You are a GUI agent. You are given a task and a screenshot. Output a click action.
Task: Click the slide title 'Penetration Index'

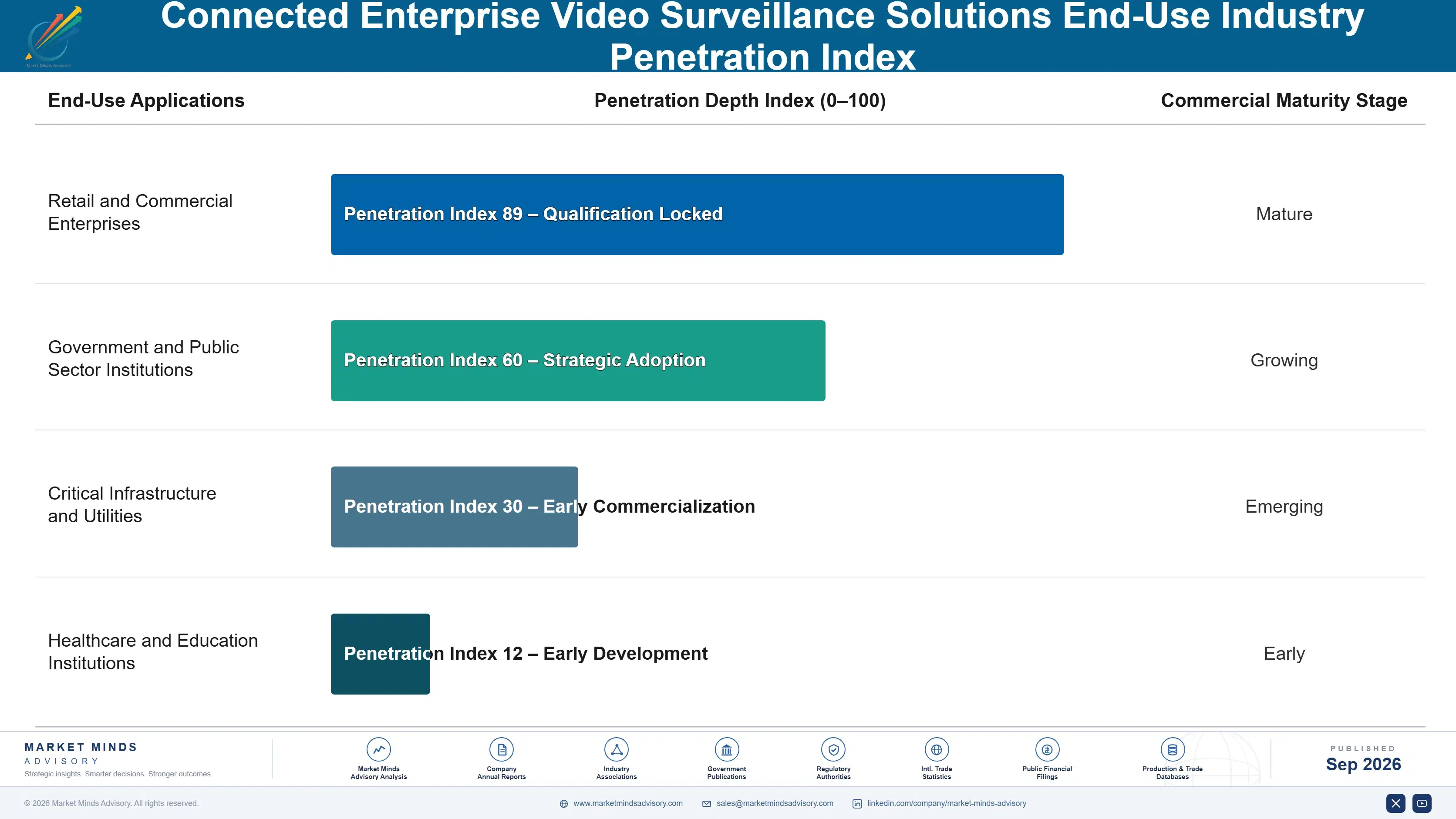(x=762, y=57)
